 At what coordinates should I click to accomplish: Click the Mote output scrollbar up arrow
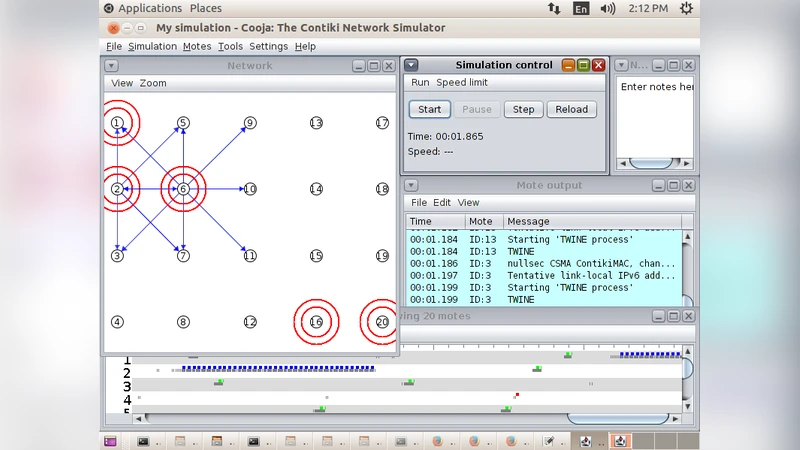687,237
